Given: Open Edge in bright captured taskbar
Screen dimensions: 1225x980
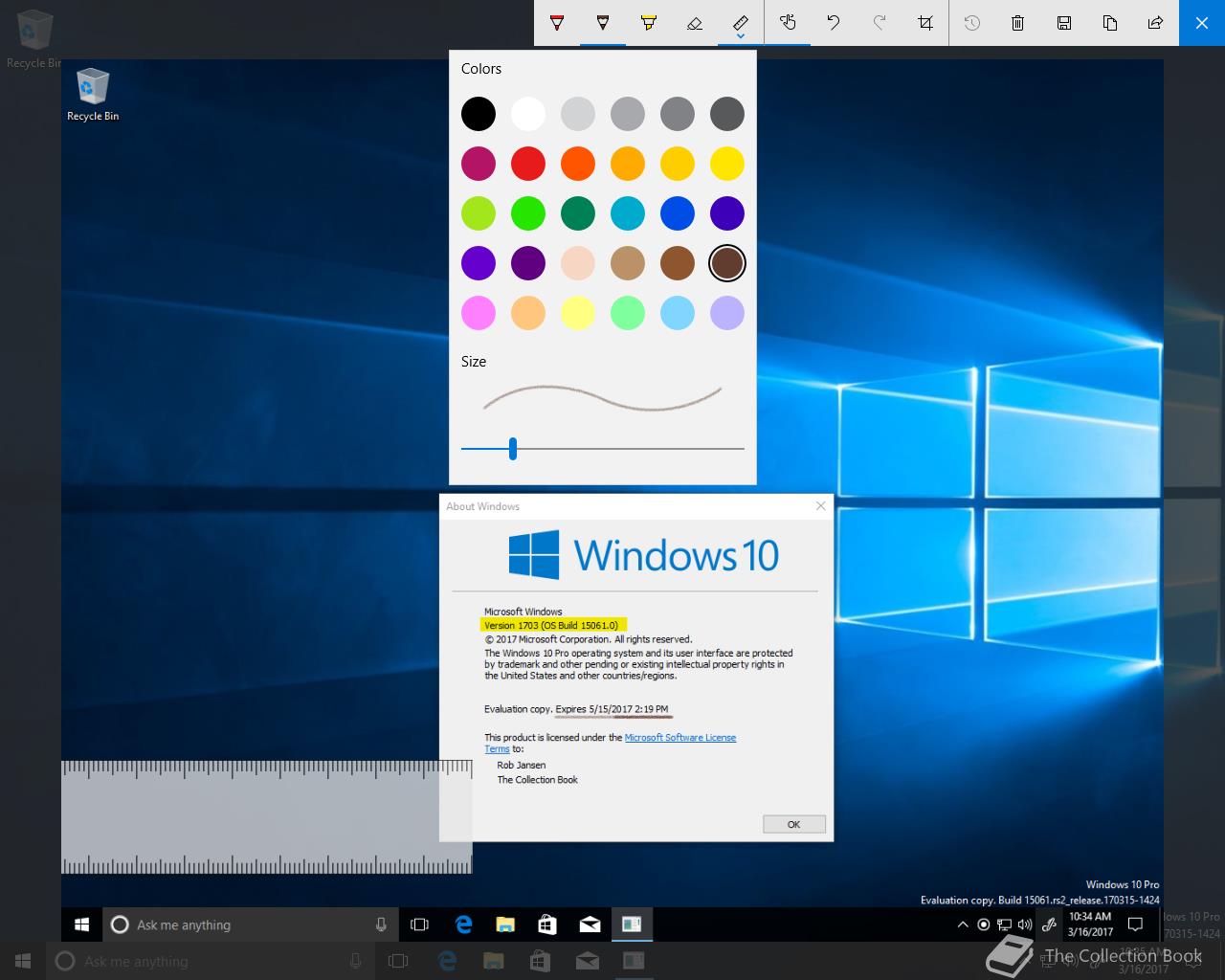Looking at the screenshot, I should point(464,924).
